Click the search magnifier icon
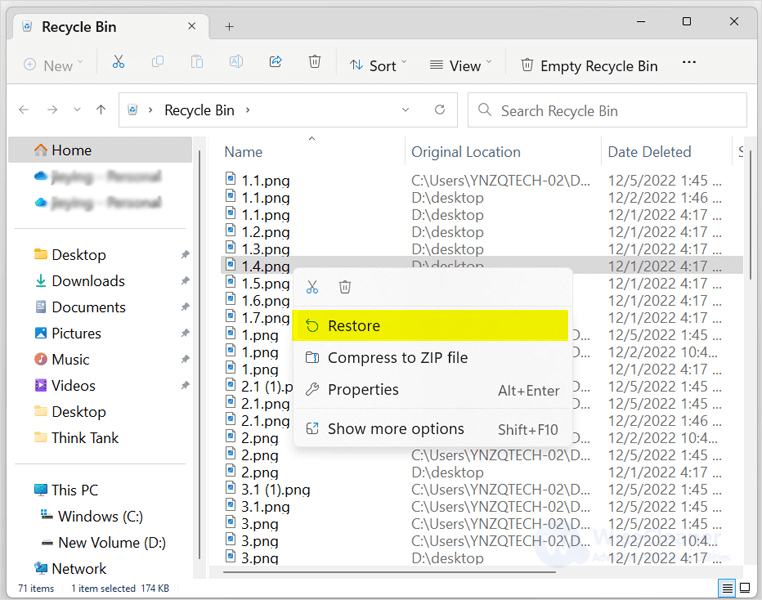Image resolution: width=762 pixels, height=600 pixels. click(x=485, y=110)
